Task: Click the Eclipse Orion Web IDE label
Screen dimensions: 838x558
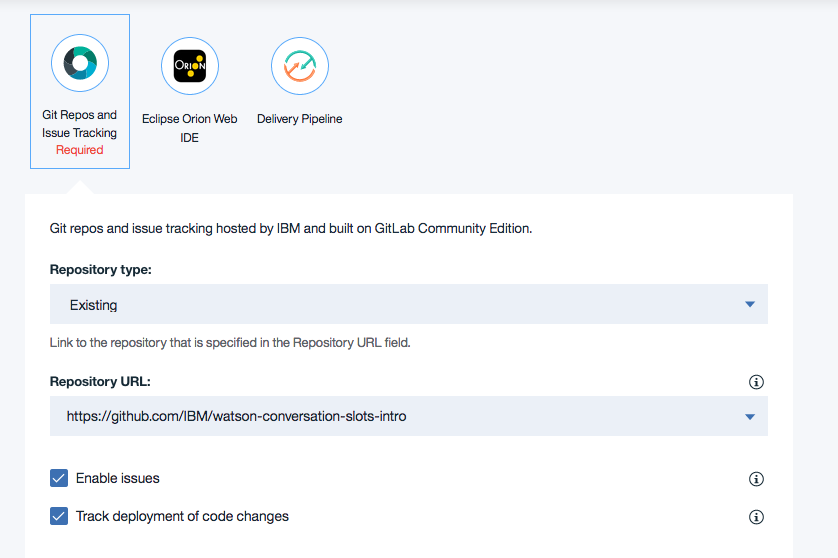Action: [190, 128]
